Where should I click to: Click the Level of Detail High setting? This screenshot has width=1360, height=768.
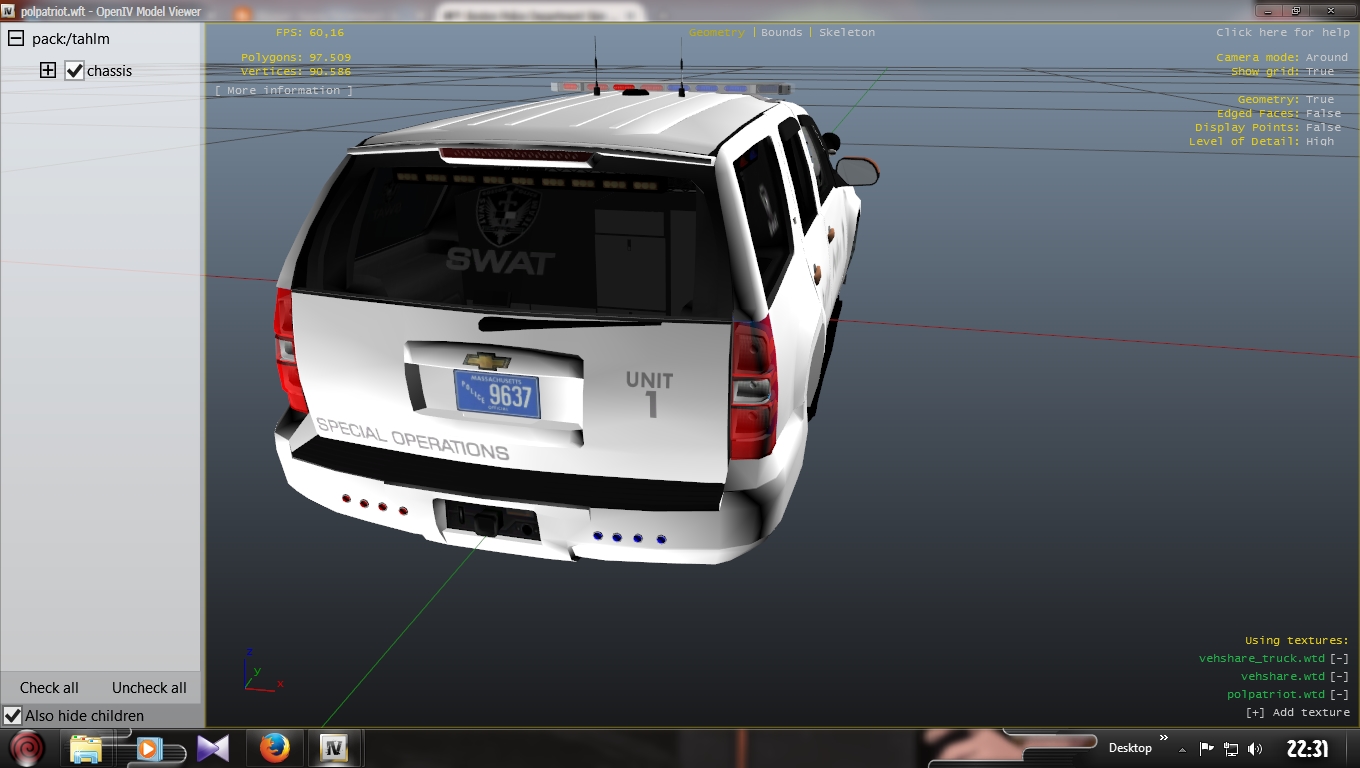coord(1319,142)
